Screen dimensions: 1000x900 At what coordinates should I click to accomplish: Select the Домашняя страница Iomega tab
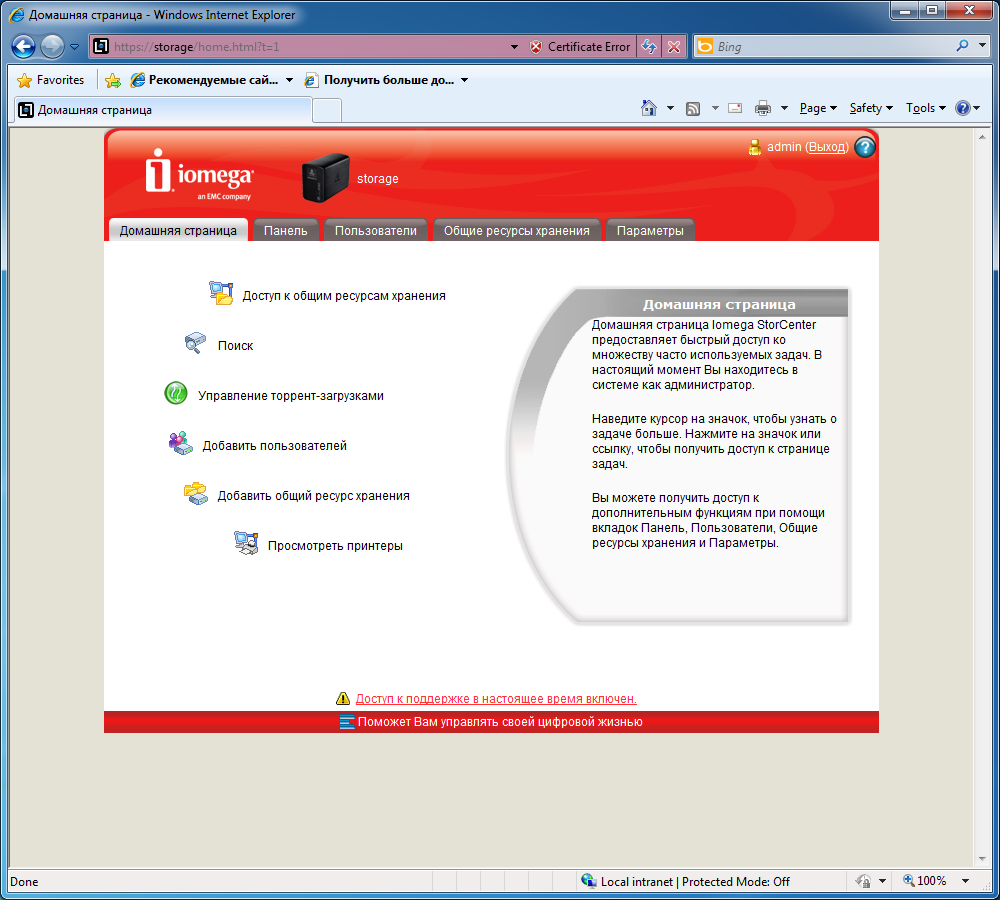point(178,231)
